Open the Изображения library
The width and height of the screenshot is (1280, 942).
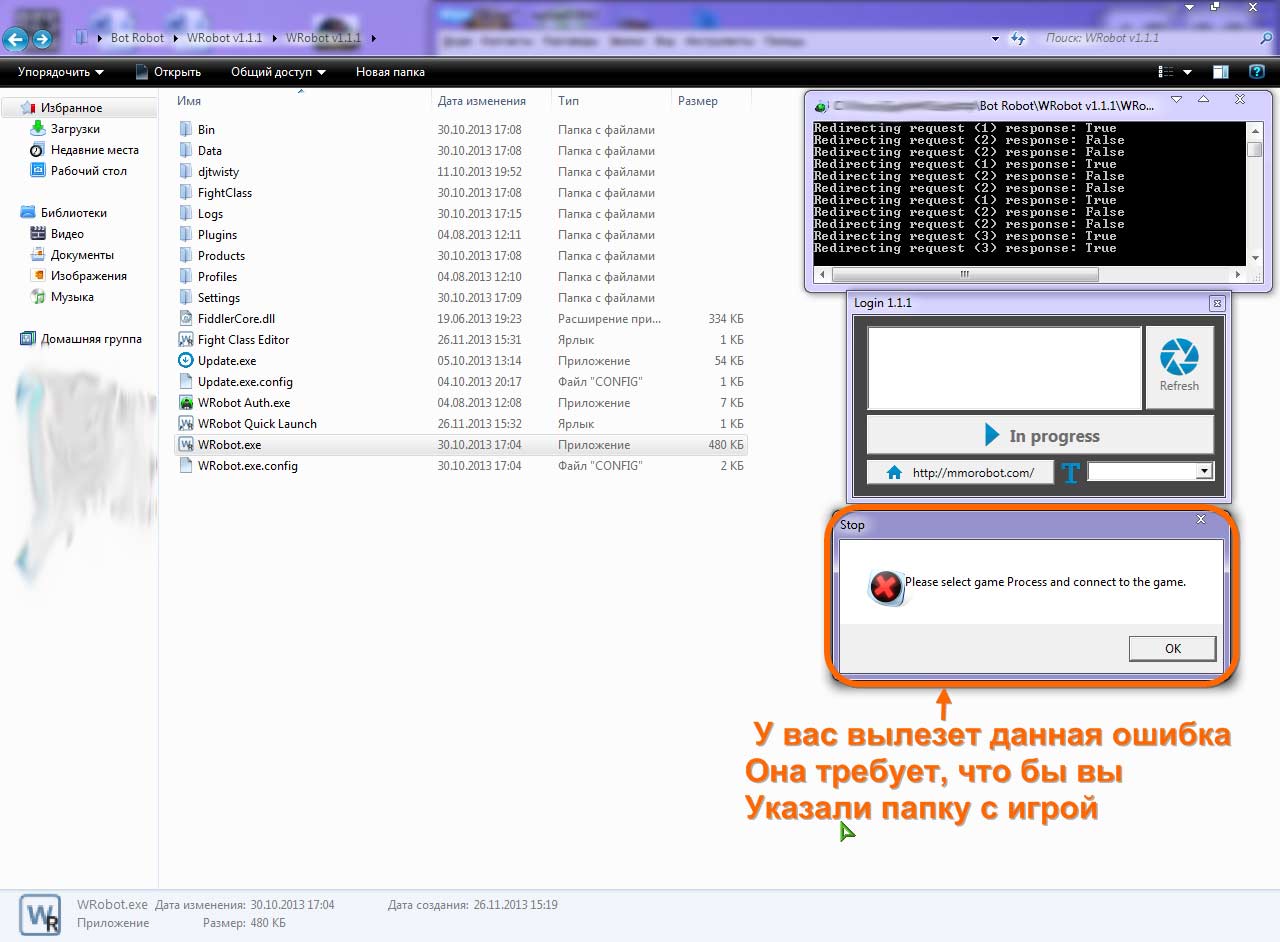pyautogui.click(x=89, y=276)
